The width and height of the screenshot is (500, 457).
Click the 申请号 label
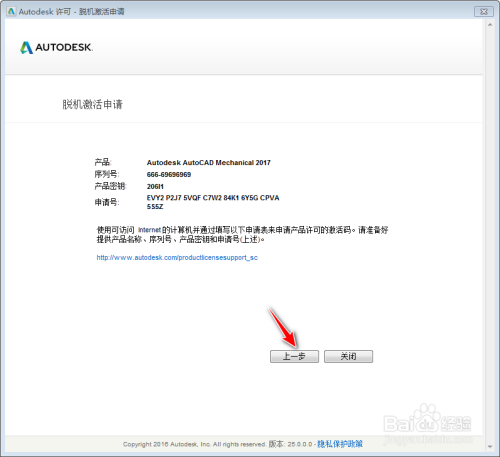pyautogui.click(x=107, y=202)
